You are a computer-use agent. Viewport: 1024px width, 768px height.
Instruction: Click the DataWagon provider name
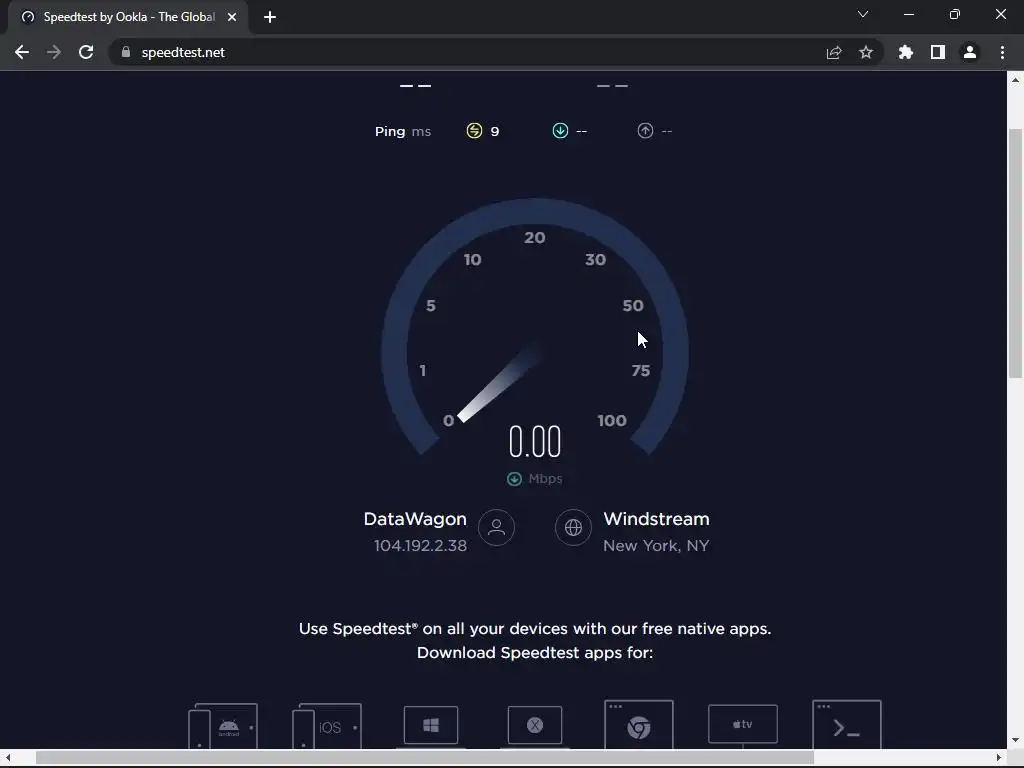(415, 519)
